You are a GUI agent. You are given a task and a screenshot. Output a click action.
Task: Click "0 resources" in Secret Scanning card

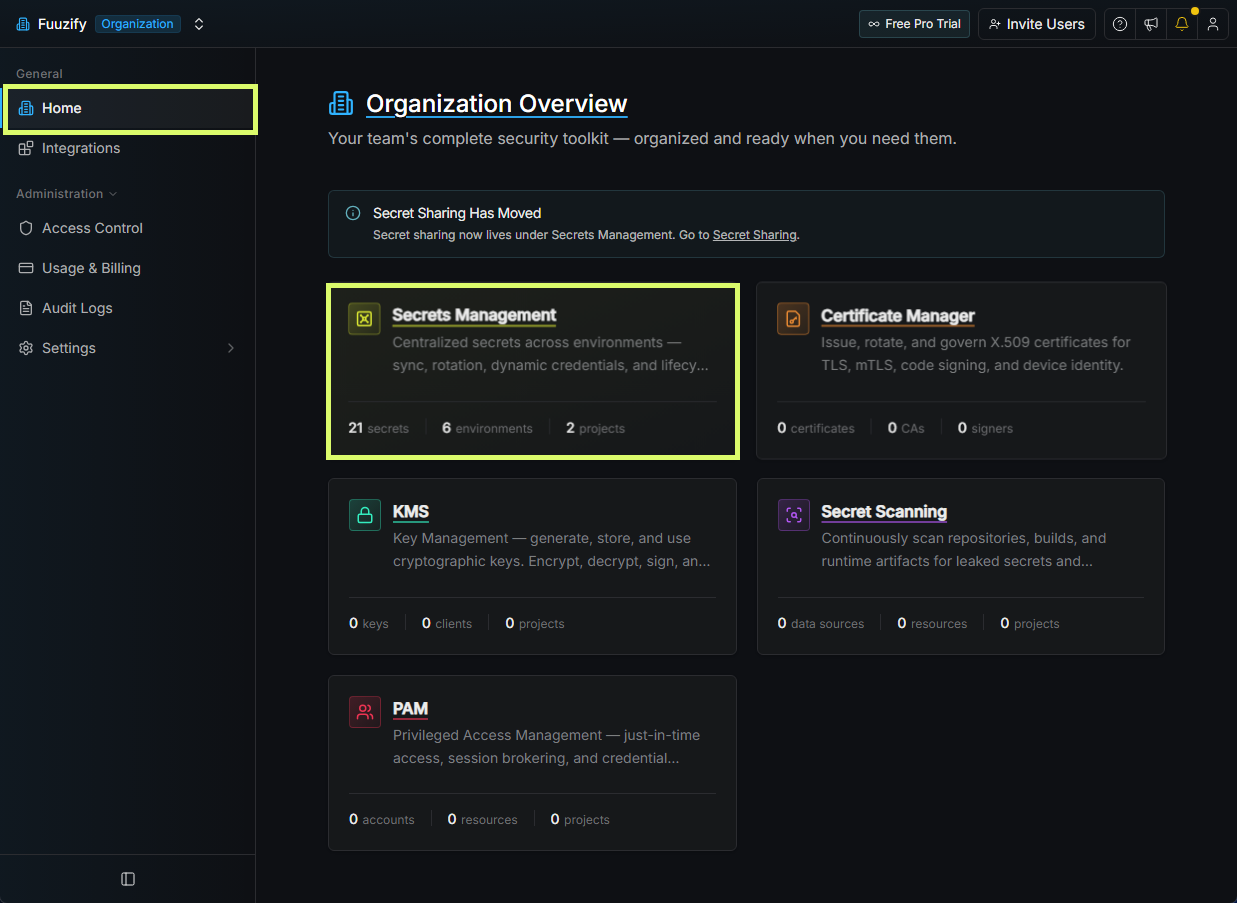tap(932, 623)
